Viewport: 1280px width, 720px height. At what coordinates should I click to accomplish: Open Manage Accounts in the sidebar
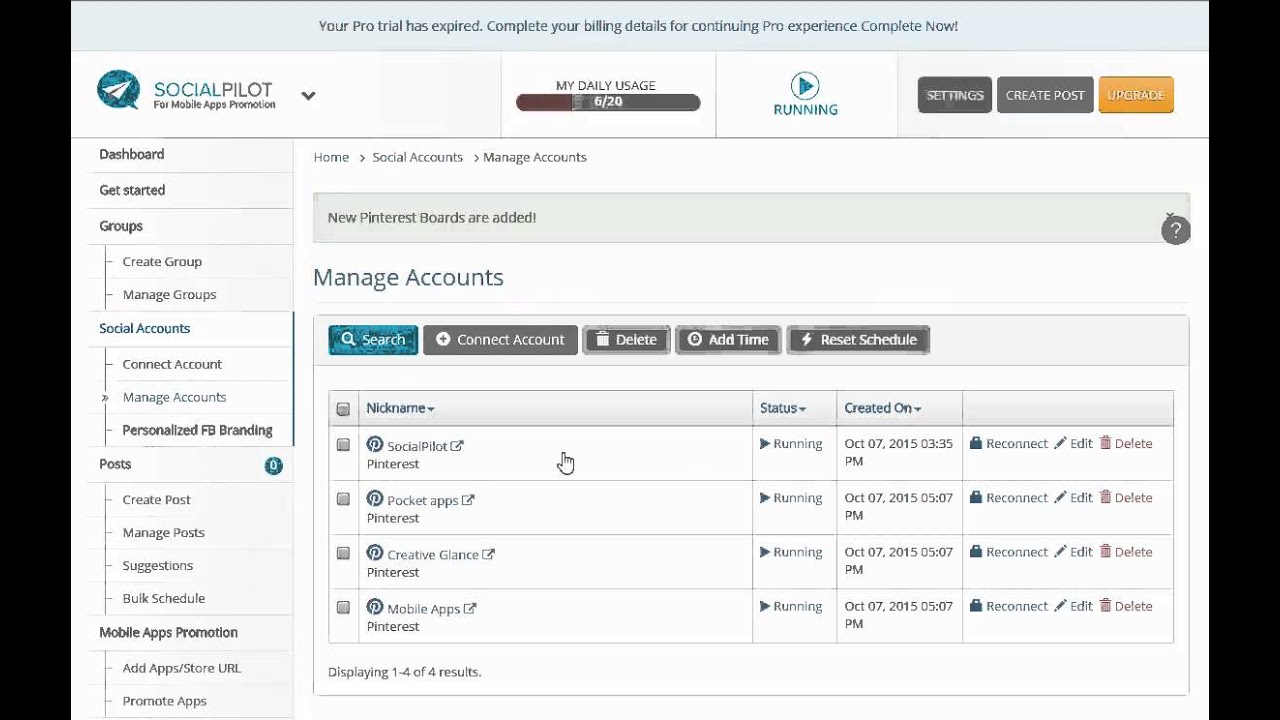click(174, 397)
